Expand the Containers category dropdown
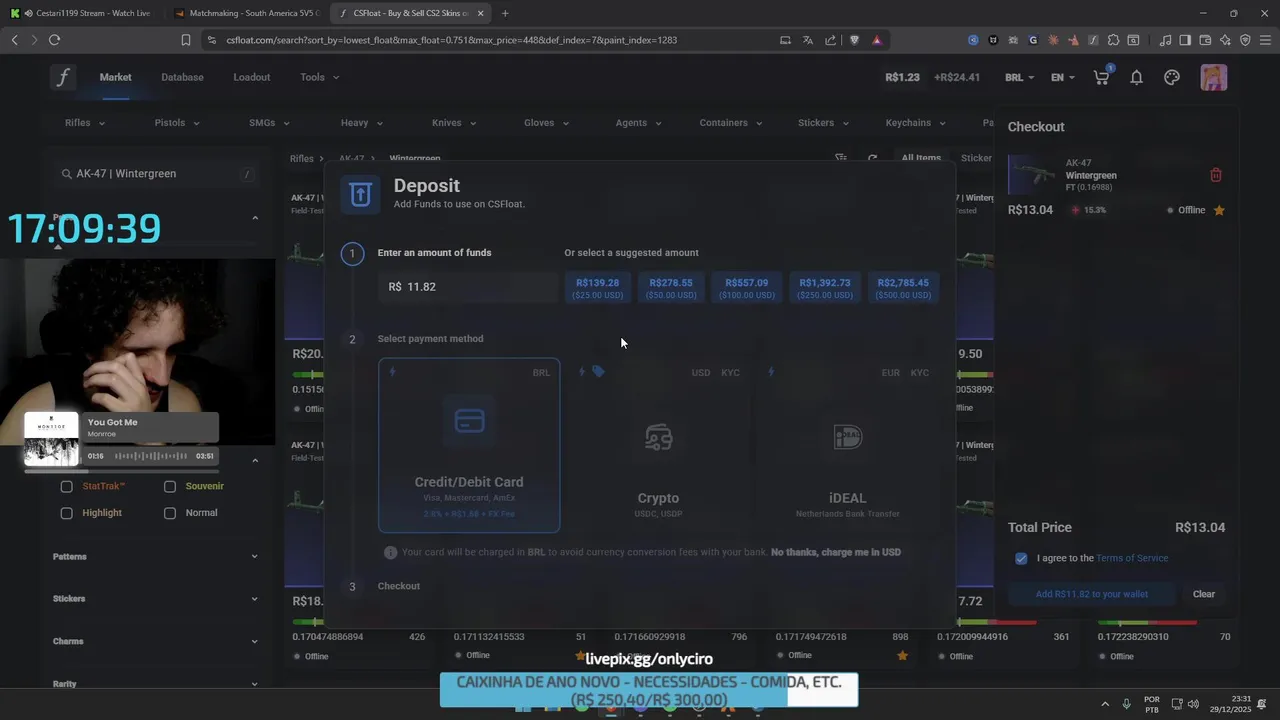This screenshot has height=720, width=1280. click(x=731, y=123)
